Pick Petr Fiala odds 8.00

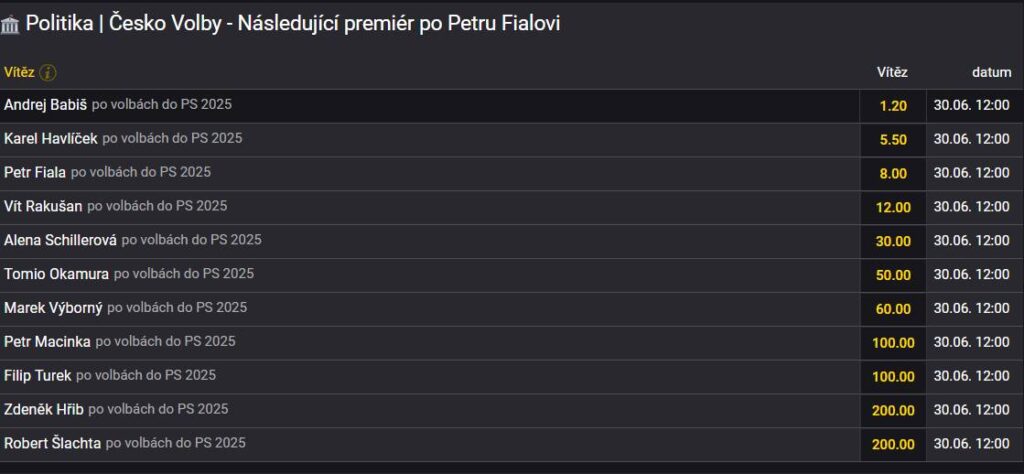pos(892,173)
